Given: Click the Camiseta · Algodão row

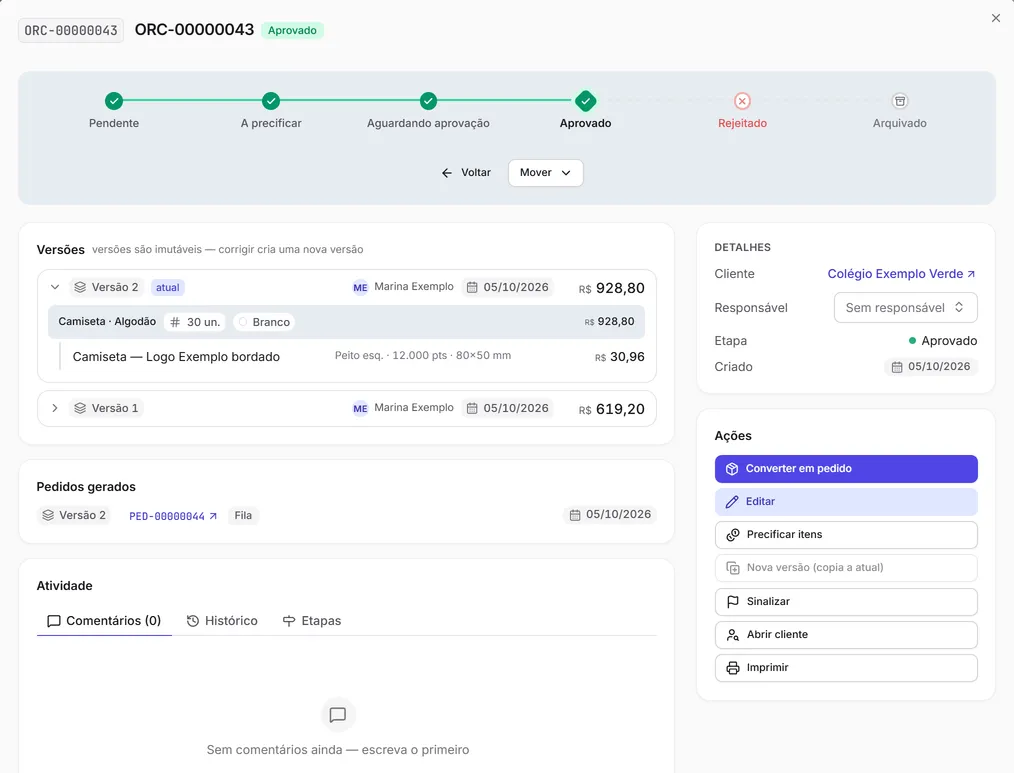Looking at the screenshot, I should tap(346, 322).
